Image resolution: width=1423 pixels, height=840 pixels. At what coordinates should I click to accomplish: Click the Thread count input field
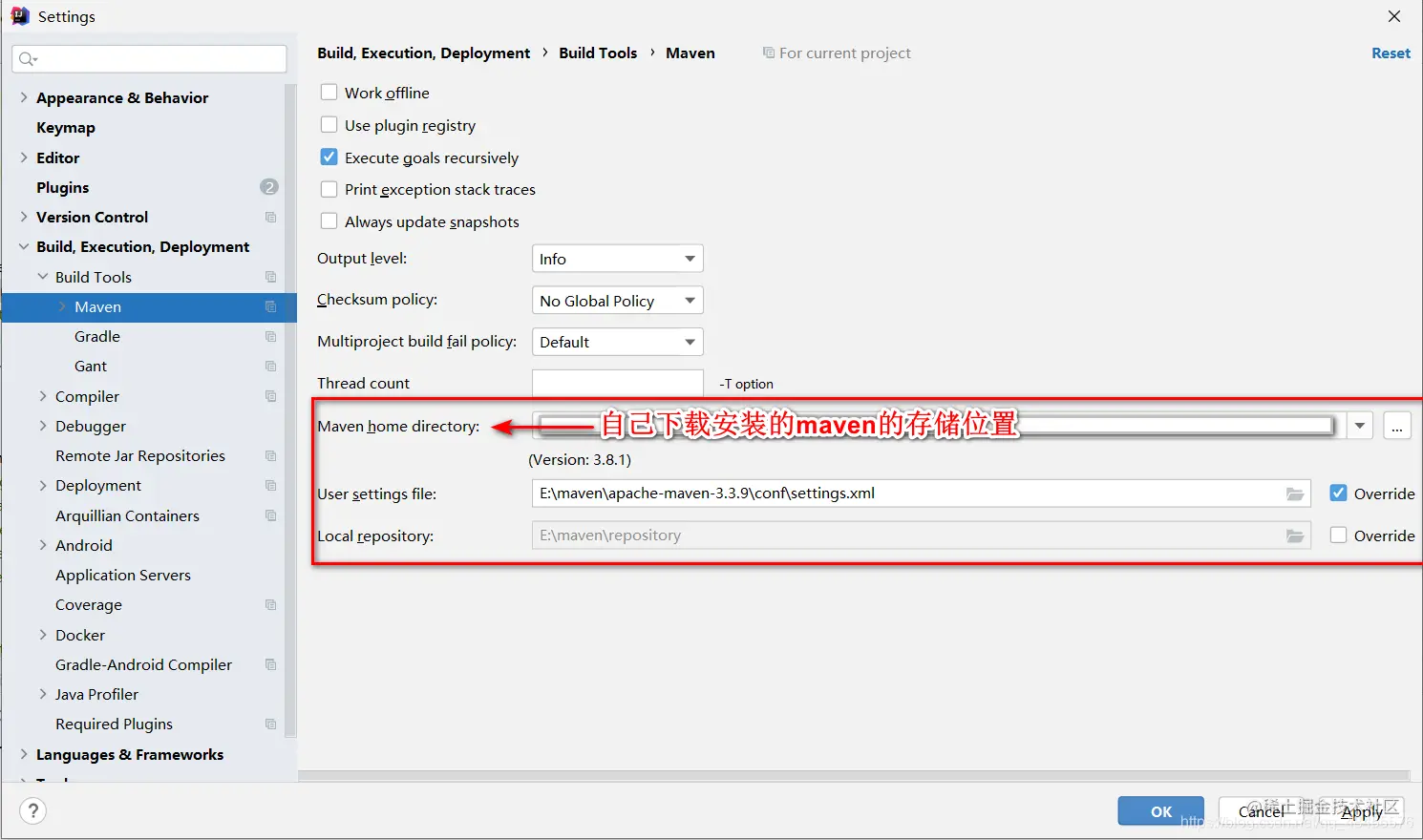tap(617, 383)
